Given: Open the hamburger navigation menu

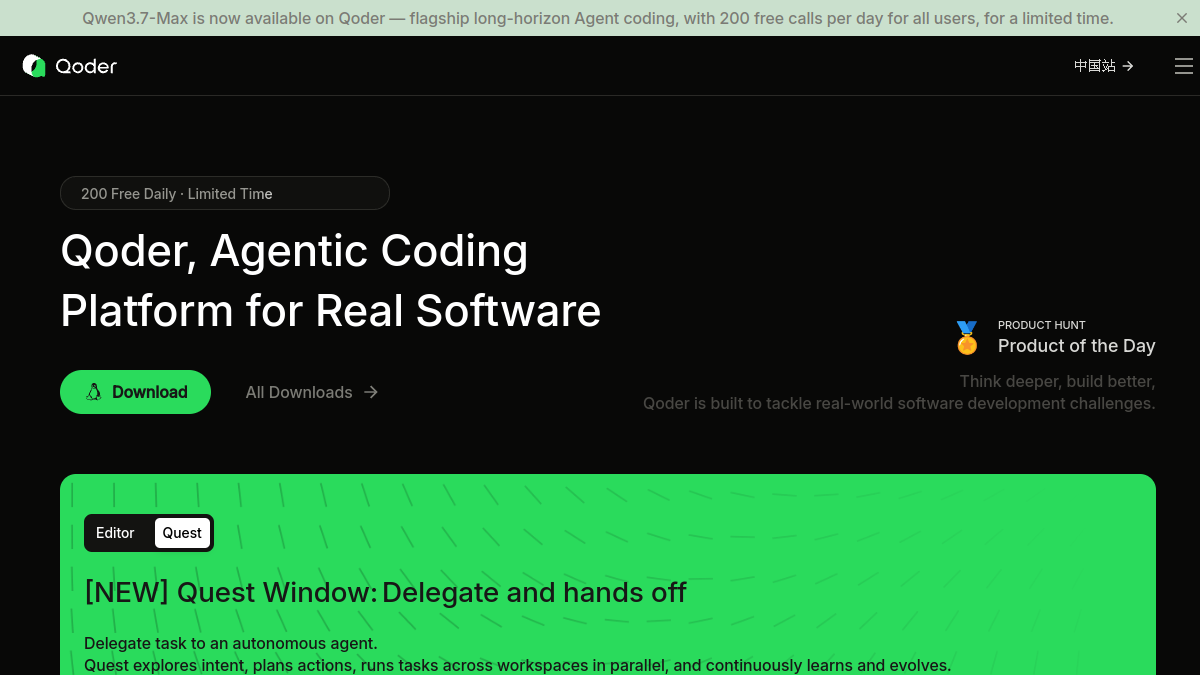Looking at the screenshot, I should 1184,66.
